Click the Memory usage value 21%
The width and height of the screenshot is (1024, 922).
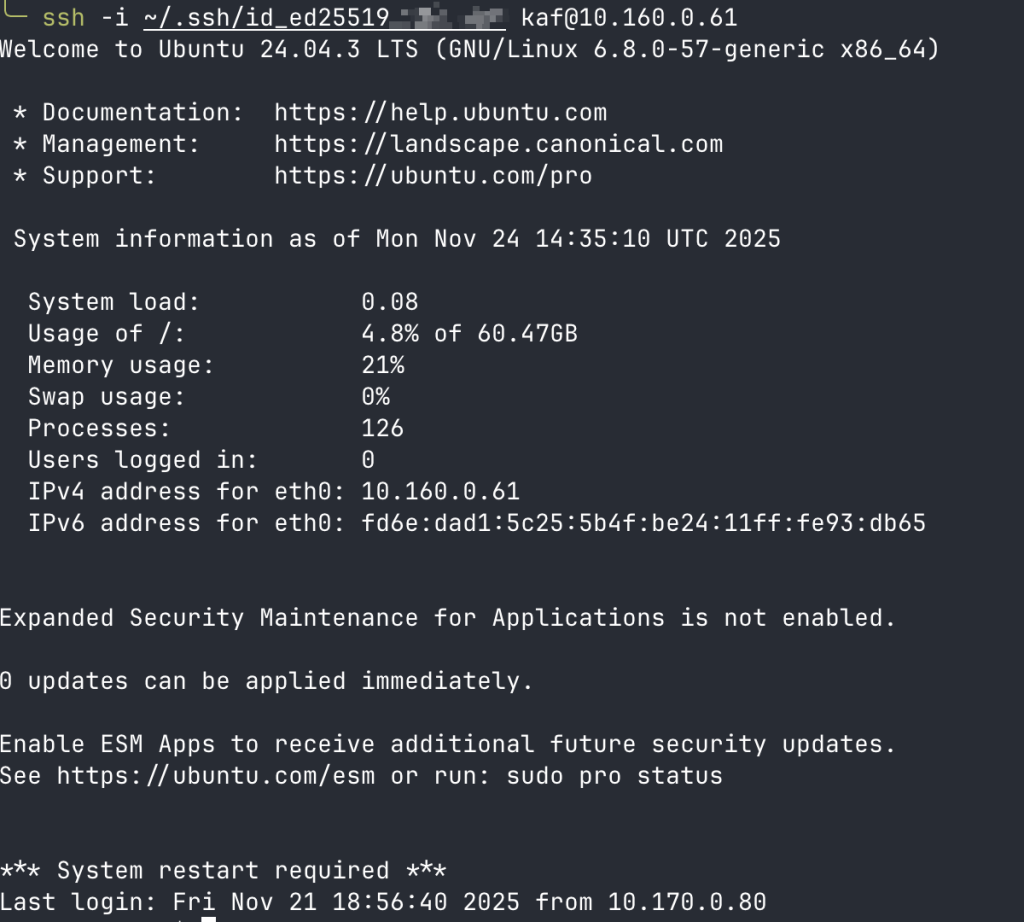coord(383,365)
